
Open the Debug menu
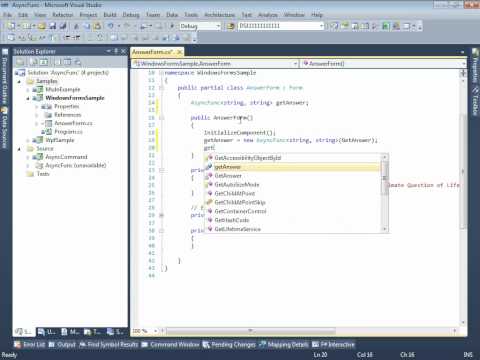131,15
